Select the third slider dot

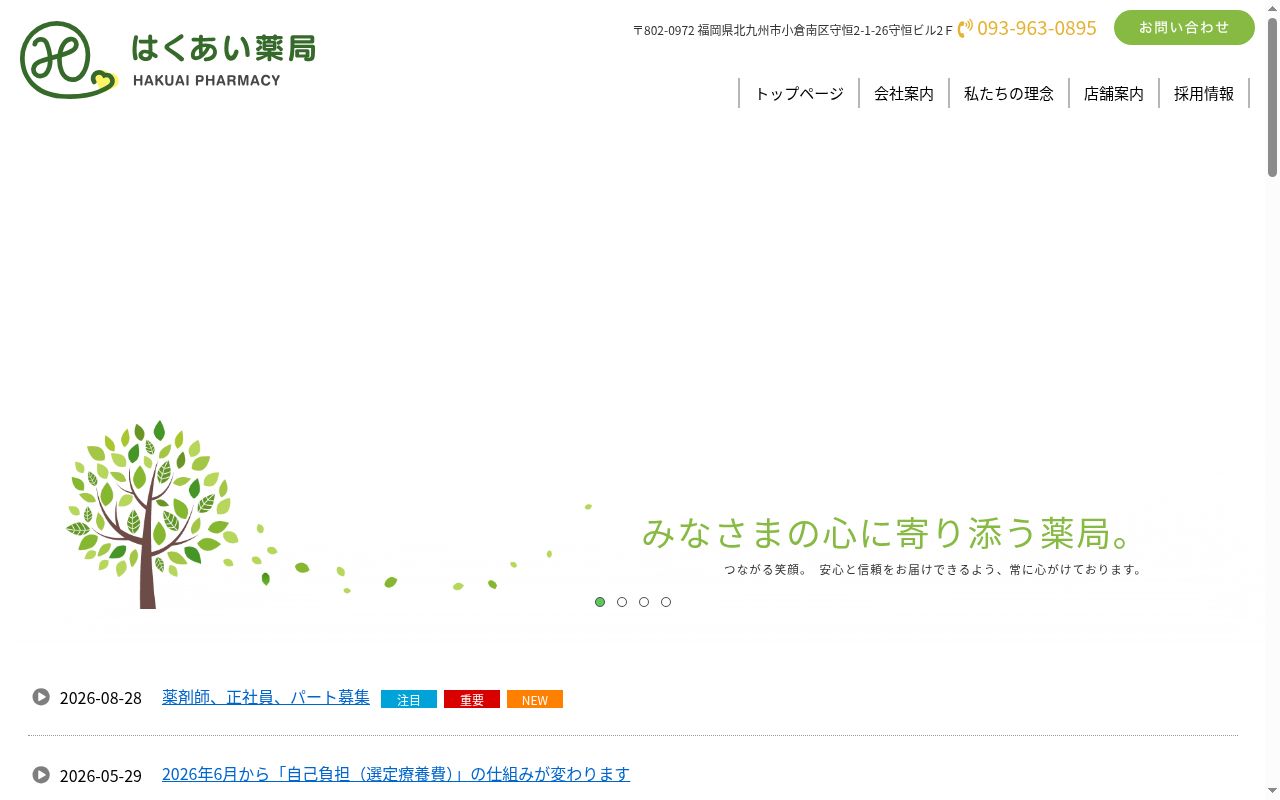coord(644,602)
